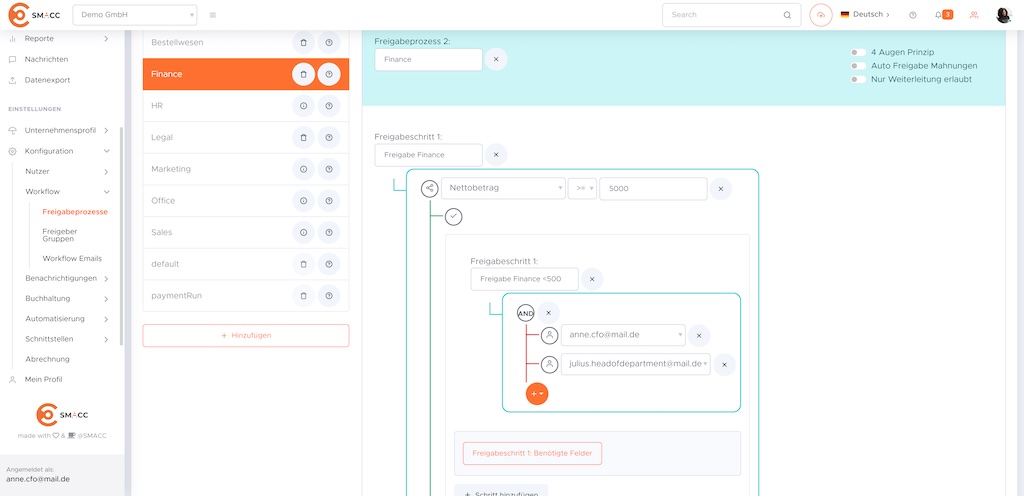The width and height of the screenshot is (1024, 496).
Task: Click the orange plus add approver button
Action: 537,393
